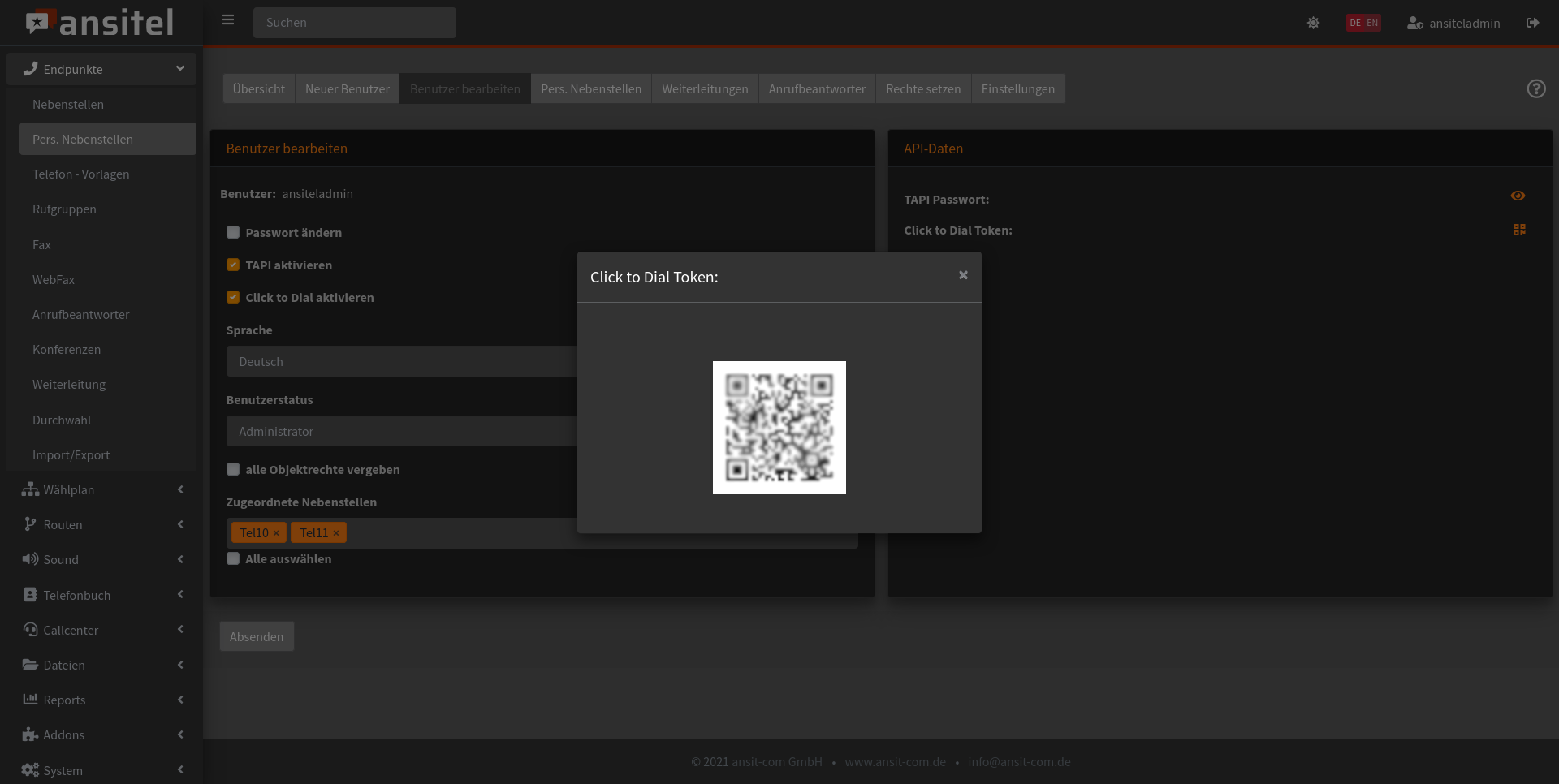Open the Rechte setzen tab

click(922, 88)
